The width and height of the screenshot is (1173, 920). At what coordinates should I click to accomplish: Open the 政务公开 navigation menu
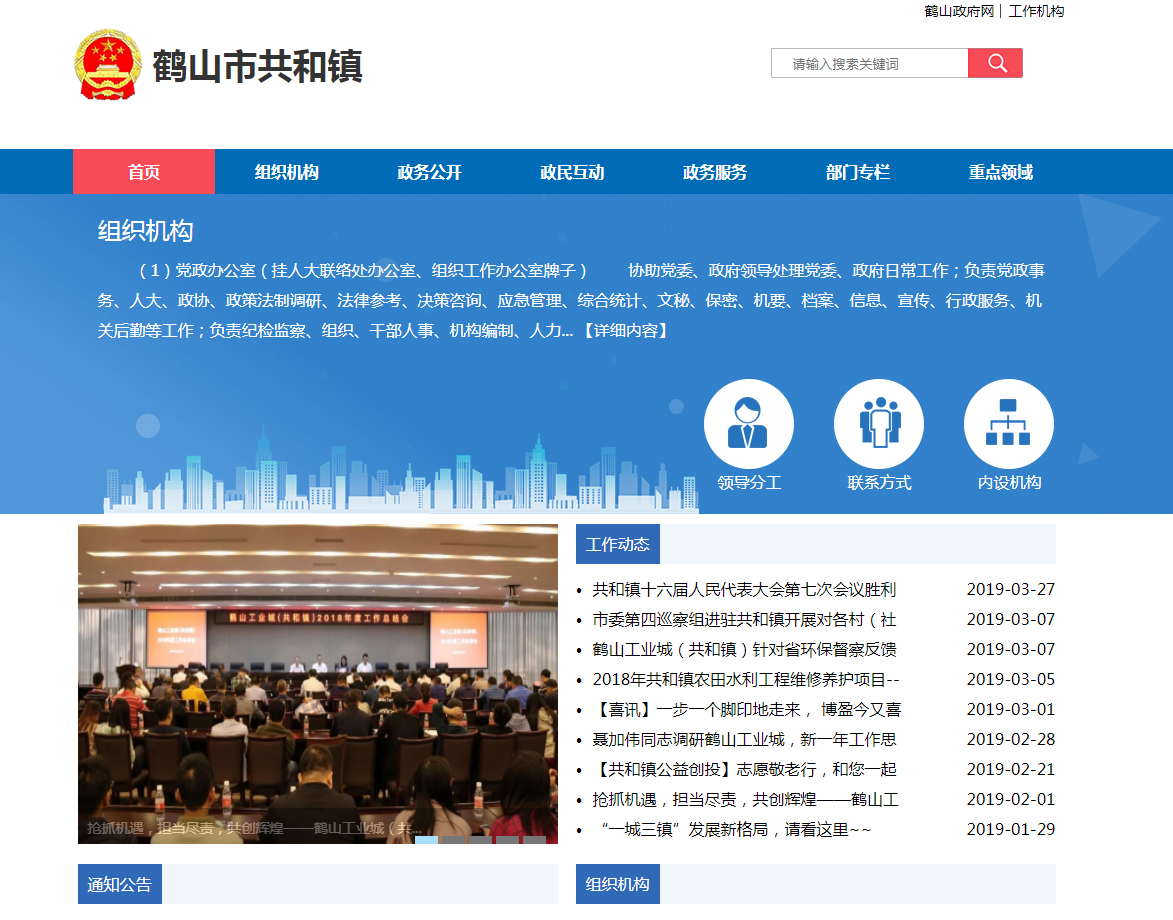point(430,172)
